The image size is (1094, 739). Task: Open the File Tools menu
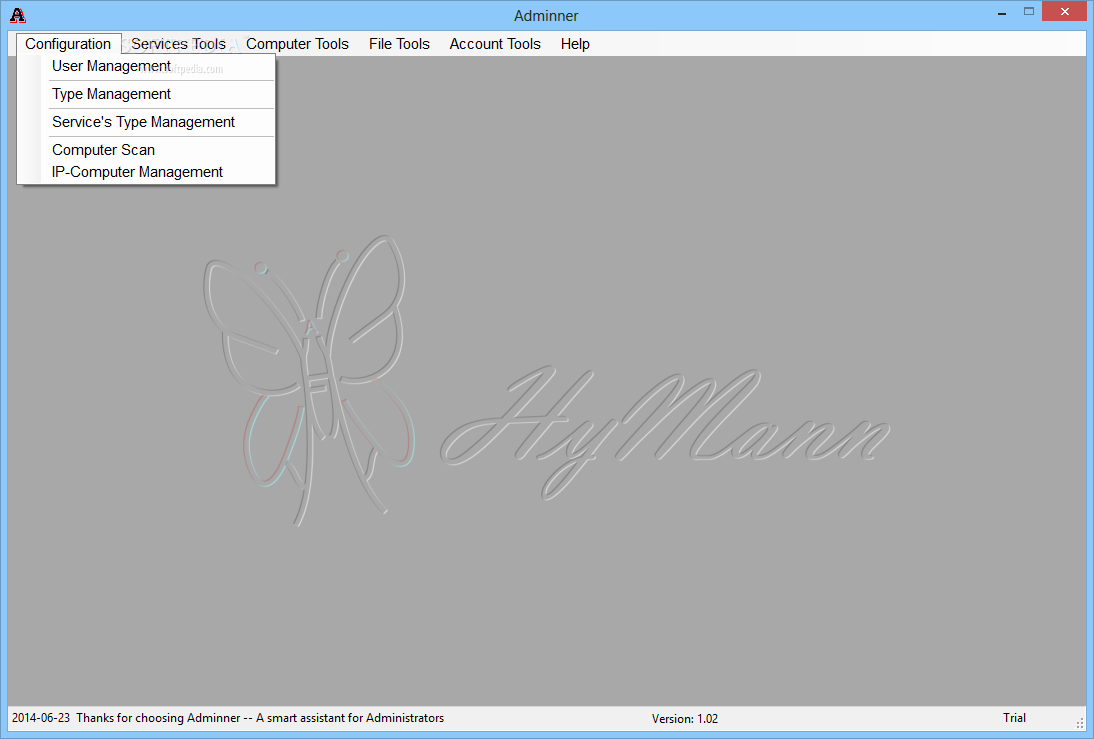(399, 44)
